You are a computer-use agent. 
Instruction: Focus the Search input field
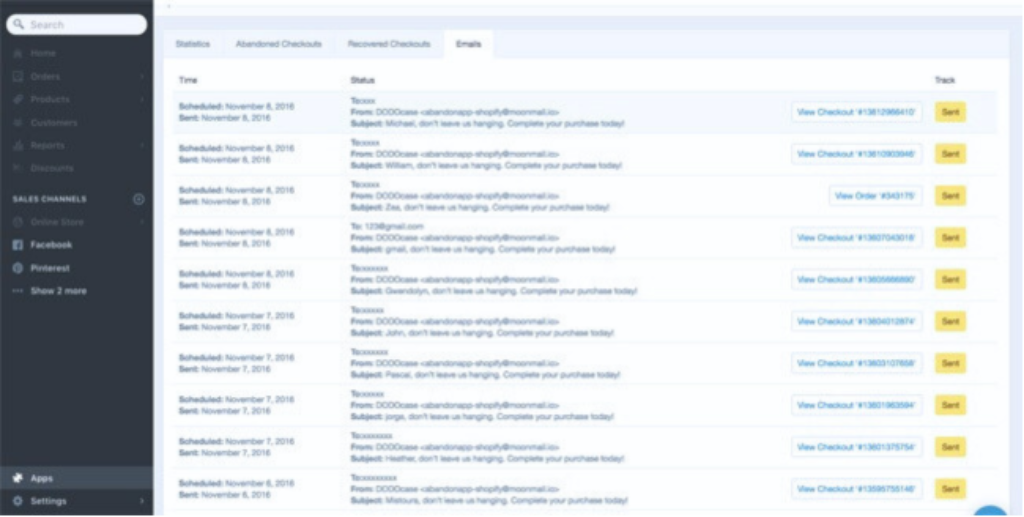(76, 25)
